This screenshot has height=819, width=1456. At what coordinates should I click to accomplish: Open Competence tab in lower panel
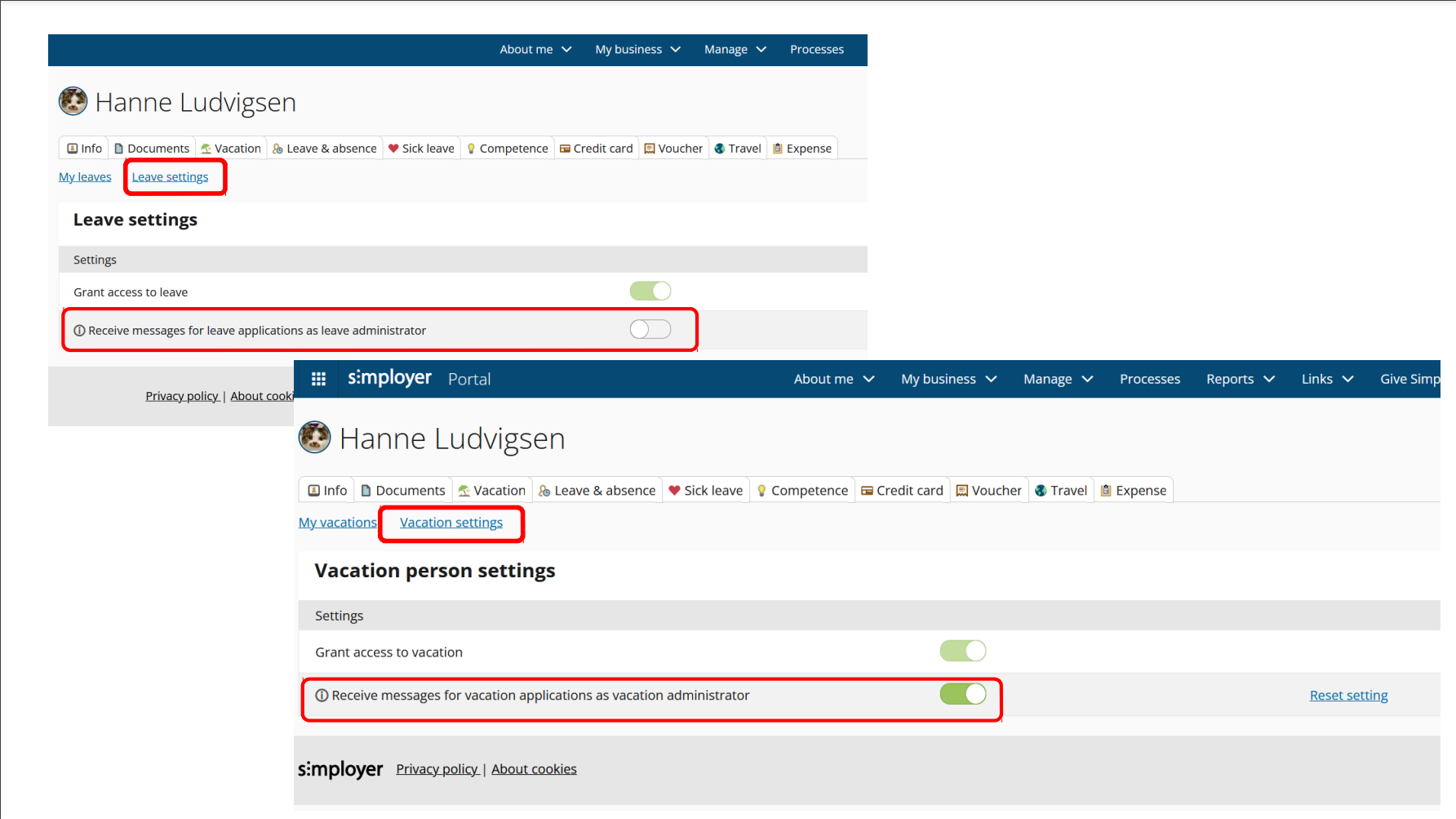click(x=801, y=490)
